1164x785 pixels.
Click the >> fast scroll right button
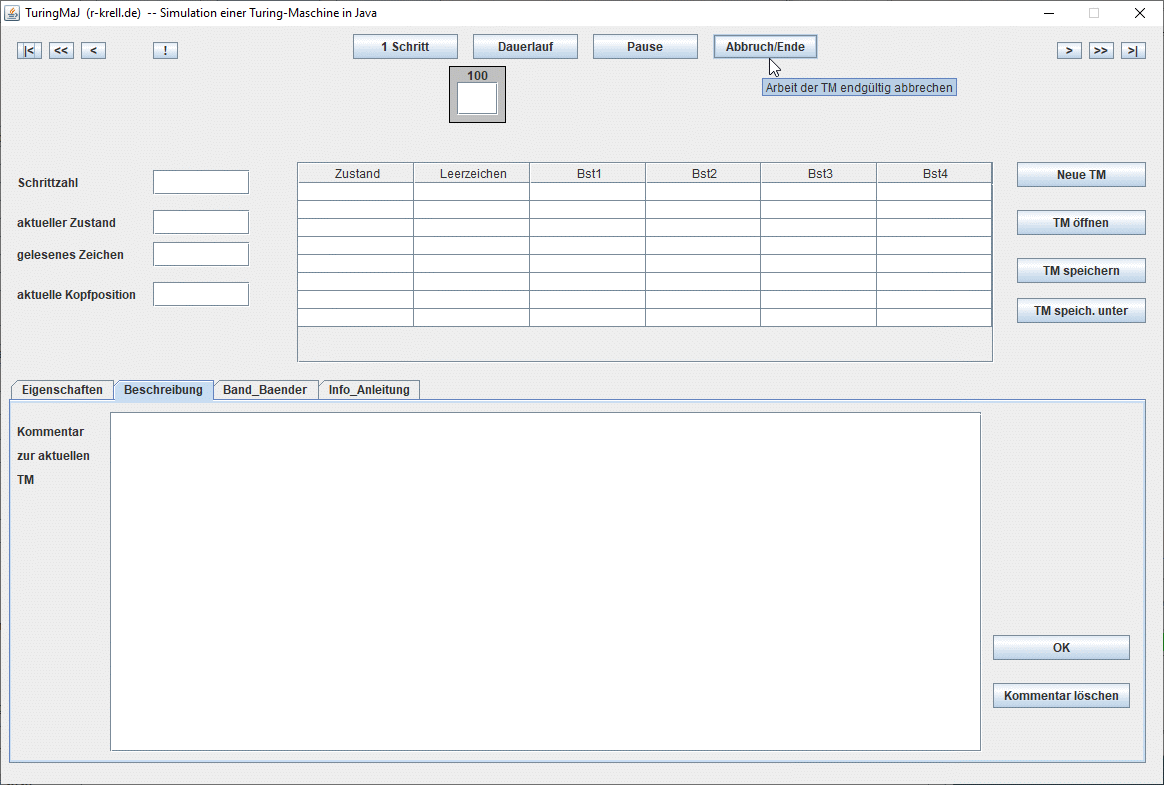pyautogui.click(x=1101, y=51)
